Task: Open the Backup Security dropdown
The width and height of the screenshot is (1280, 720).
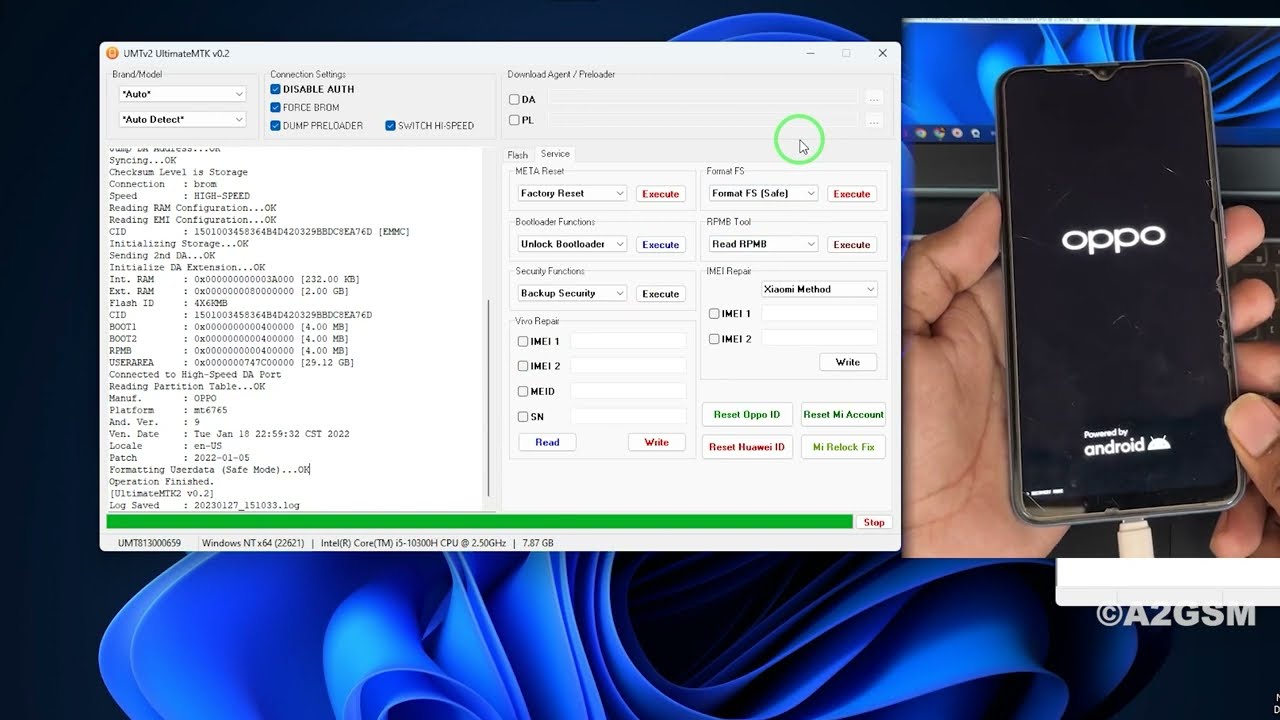Action: coord(572,293)
